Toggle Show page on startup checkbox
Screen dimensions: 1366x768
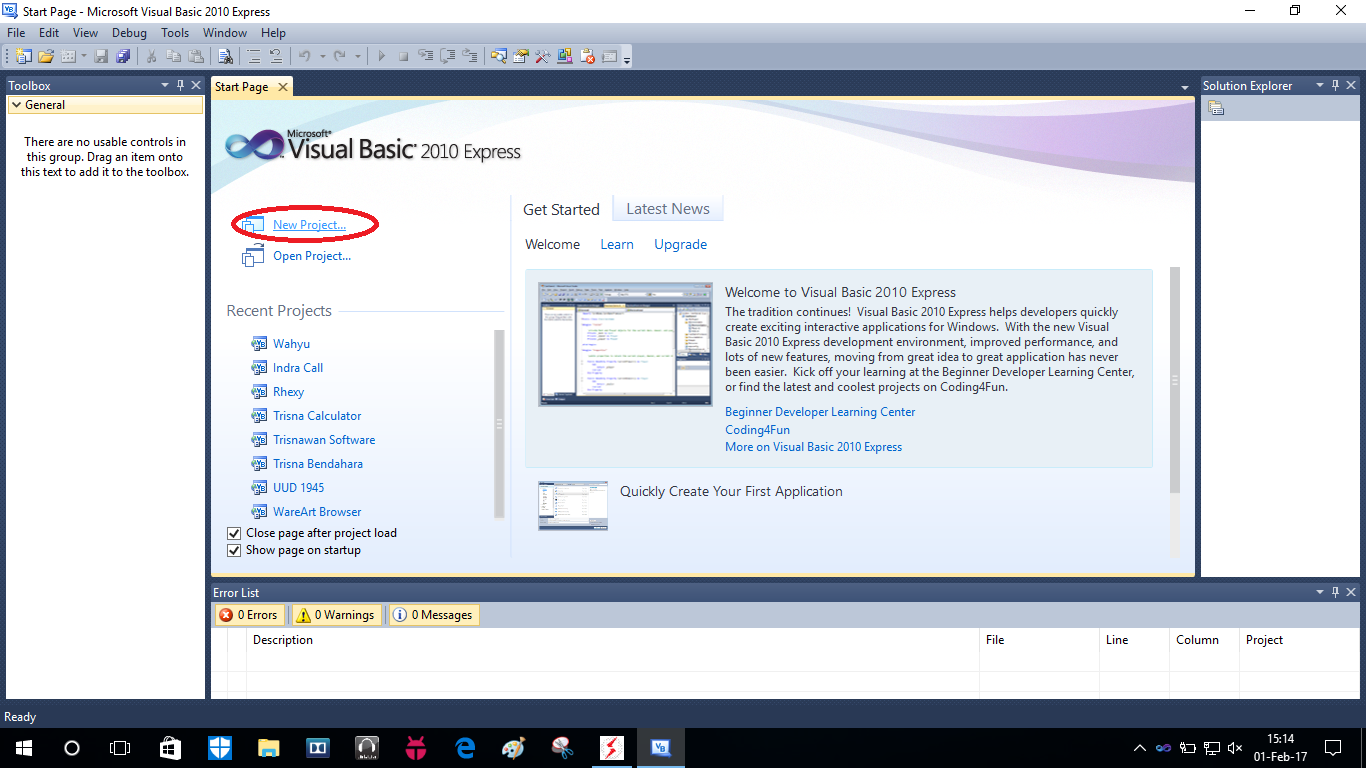pyautogui.click(x=234, y=550)
